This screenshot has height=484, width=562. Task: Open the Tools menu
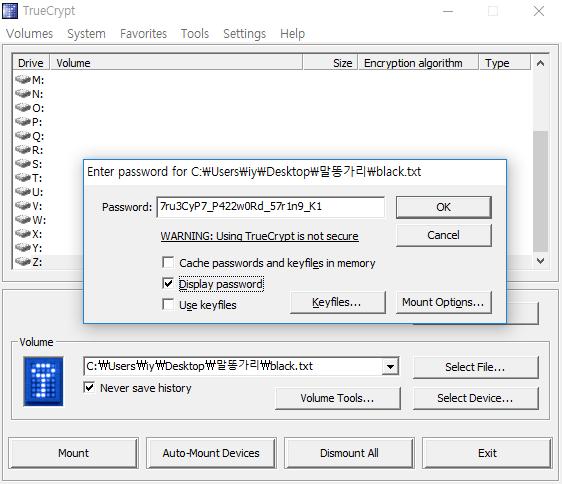pyautogui.click(x=195, y=34)
